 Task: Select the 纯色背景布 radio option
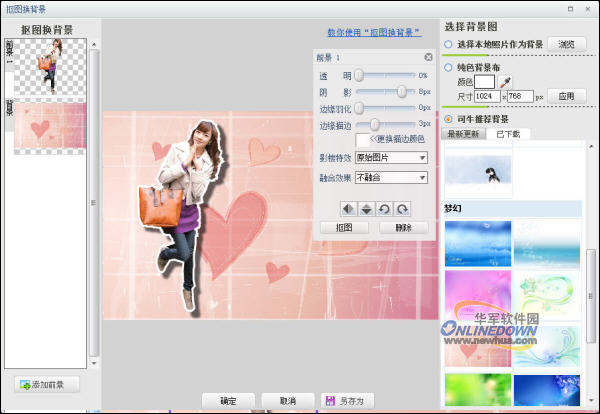(x=449, y=66)
